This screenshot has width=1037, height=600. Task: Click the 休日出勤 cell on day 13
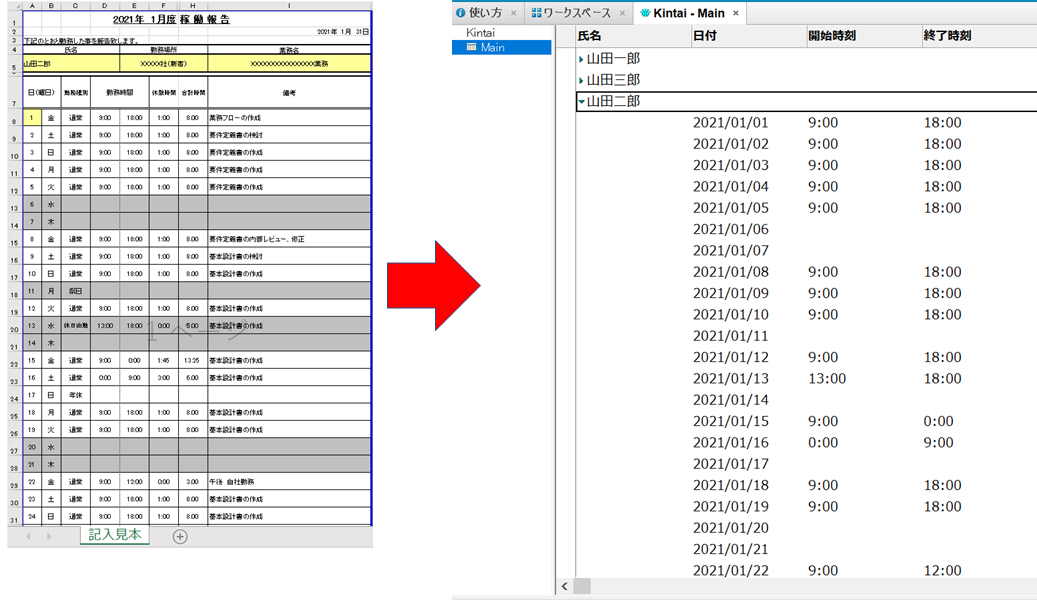pos(75,325)
